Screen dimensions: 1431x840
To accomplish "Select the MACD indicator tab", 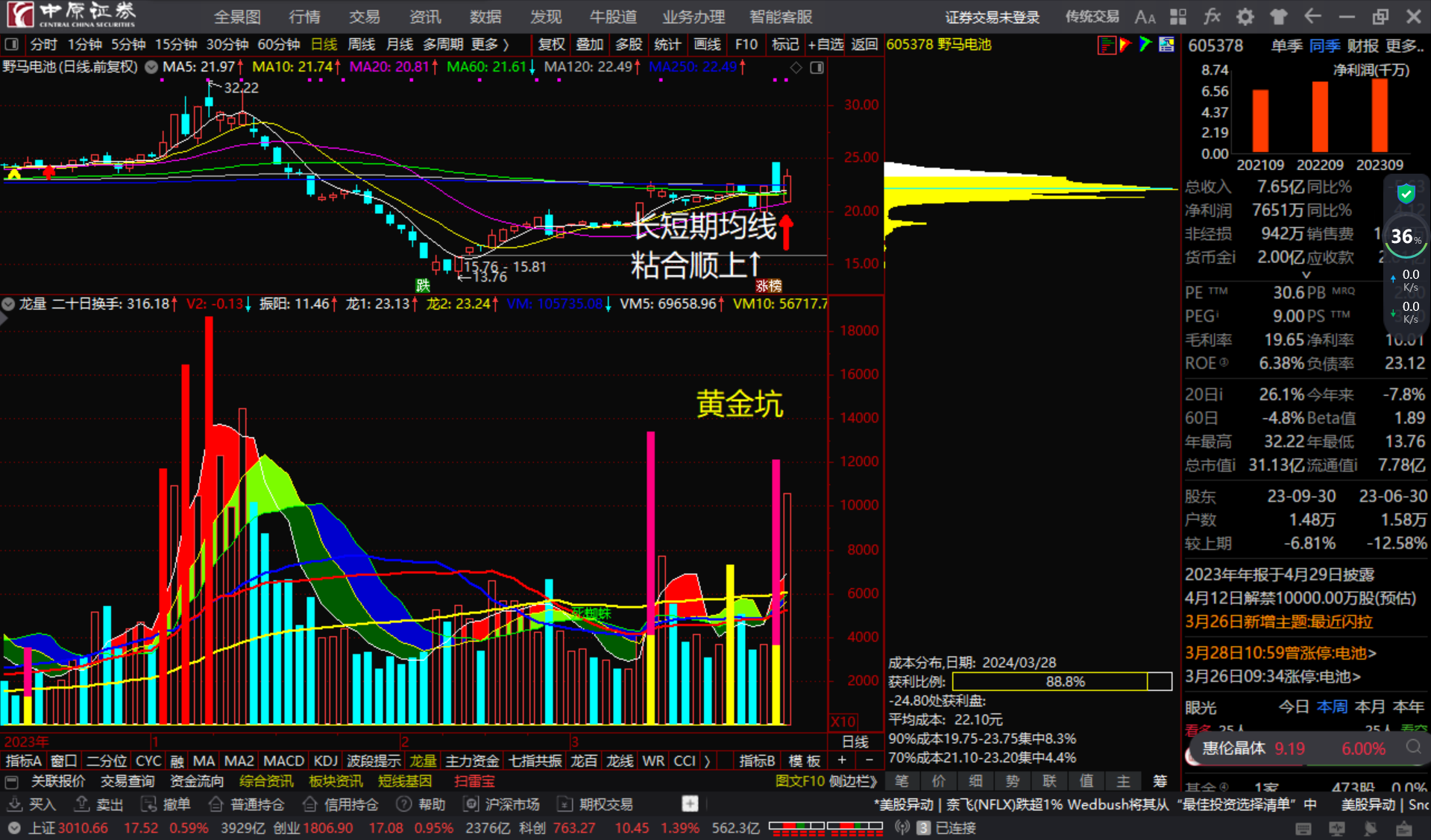I will [283, 761].
